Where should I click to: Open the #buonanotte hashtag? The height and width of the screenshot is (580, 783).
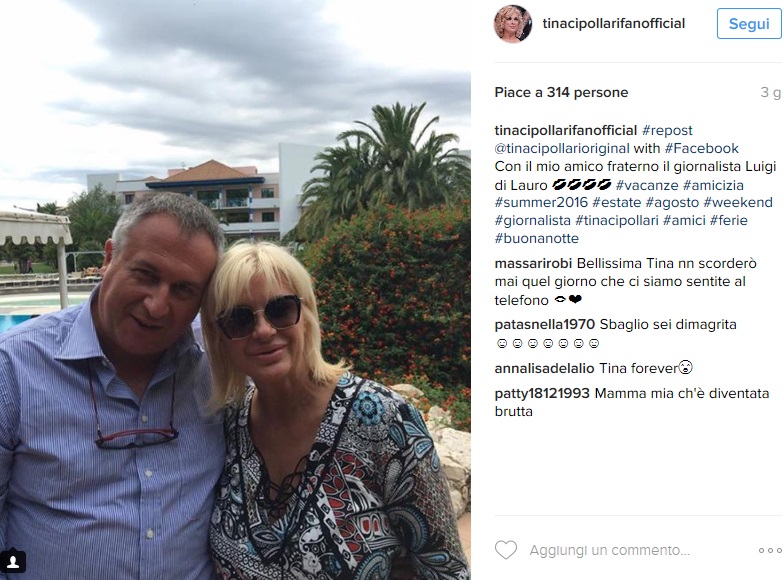point(537,238)
